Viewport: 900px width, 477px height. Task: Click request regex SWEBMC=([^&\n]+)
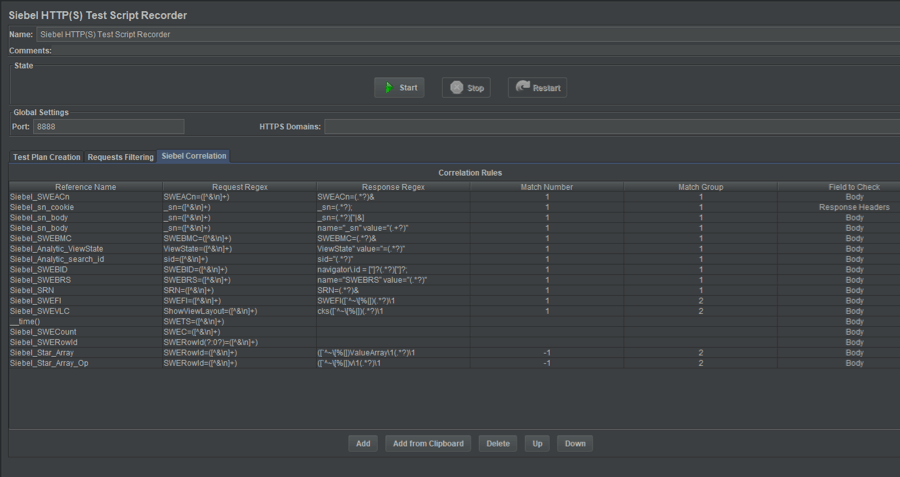(x=239, y=238)
